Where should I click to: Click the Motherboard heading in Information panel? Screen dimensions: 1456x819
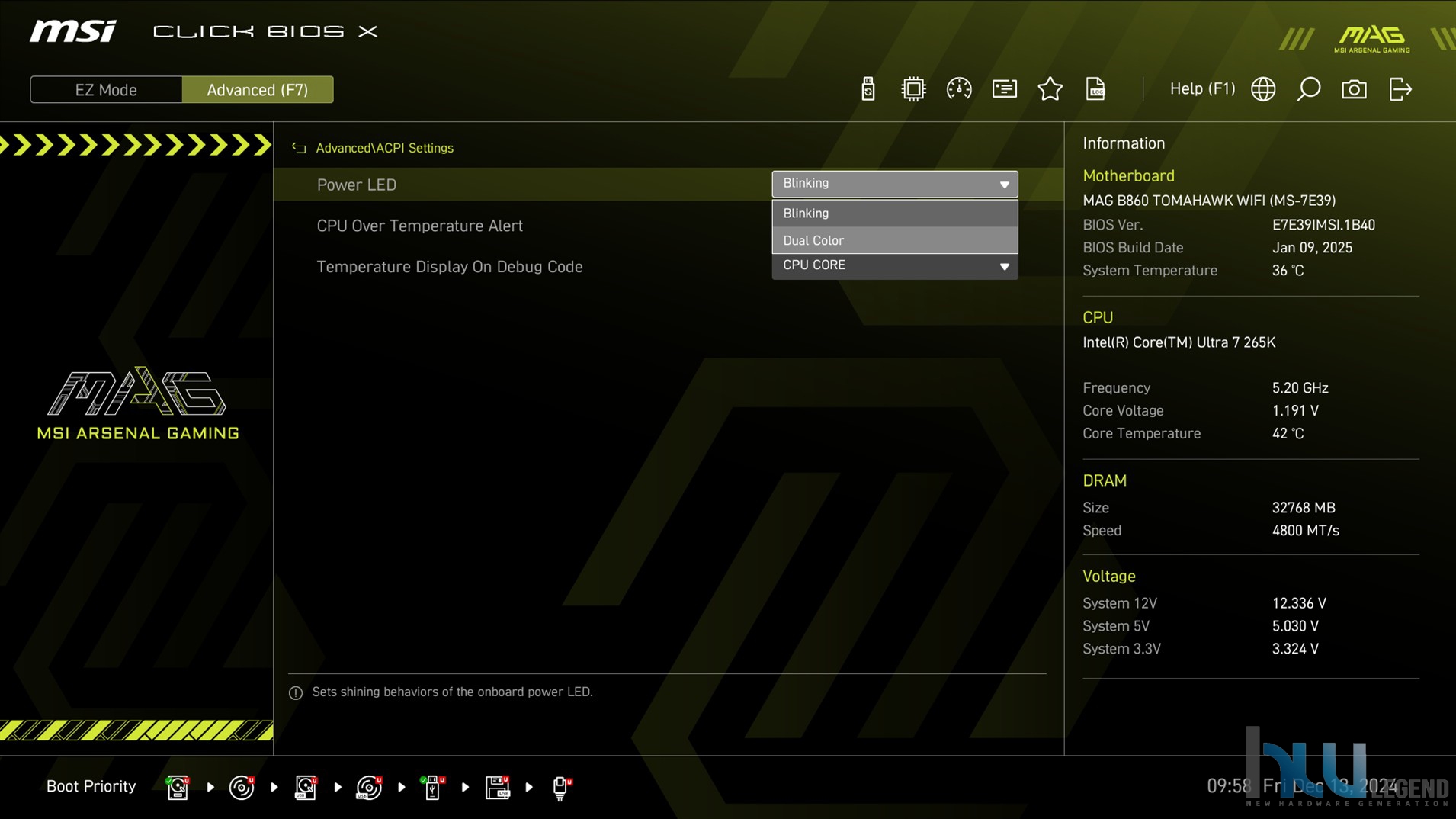1128,175
